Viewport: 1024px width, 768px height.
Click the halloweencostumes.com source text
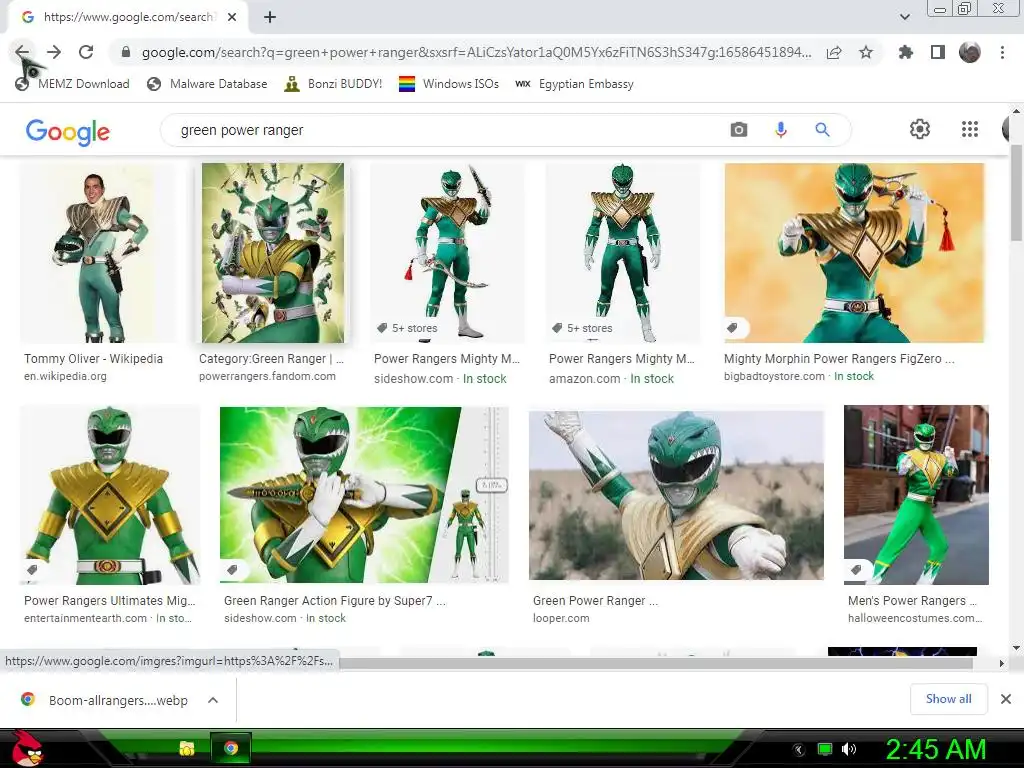[915, 618]
